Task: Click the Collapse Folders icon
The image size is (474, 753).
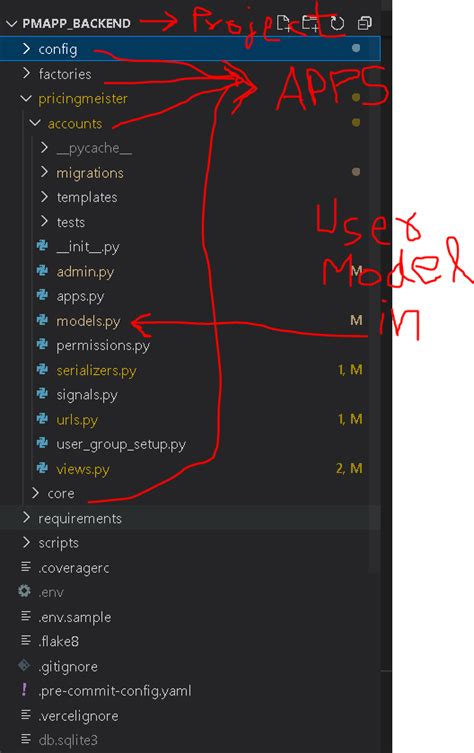Action: coord(365,23)
